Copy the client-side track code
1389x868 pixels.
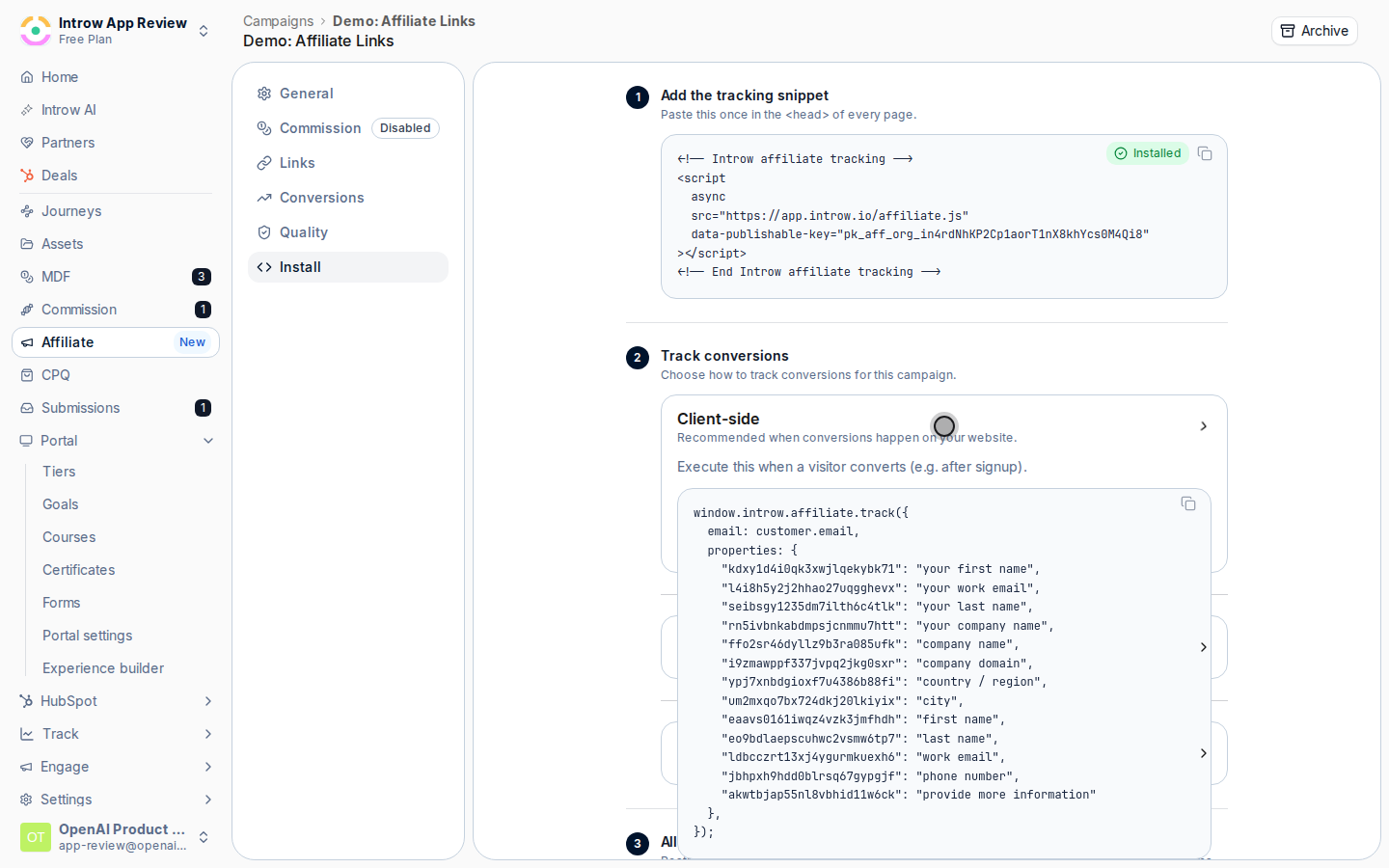click(1188, 503)
